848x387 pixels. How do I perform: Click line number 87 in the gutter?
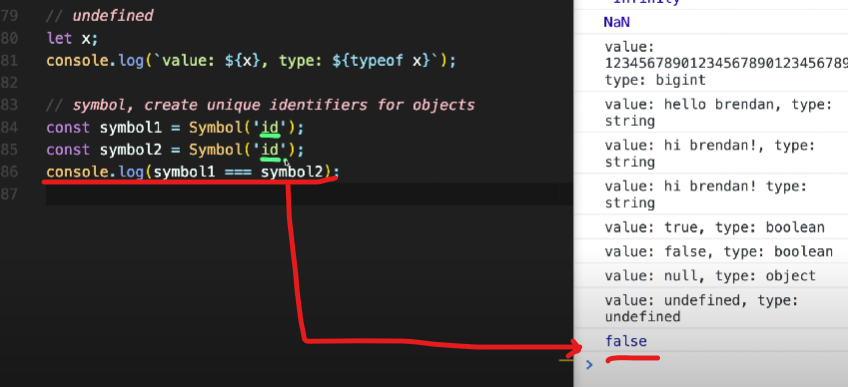[x=9, y=194]
